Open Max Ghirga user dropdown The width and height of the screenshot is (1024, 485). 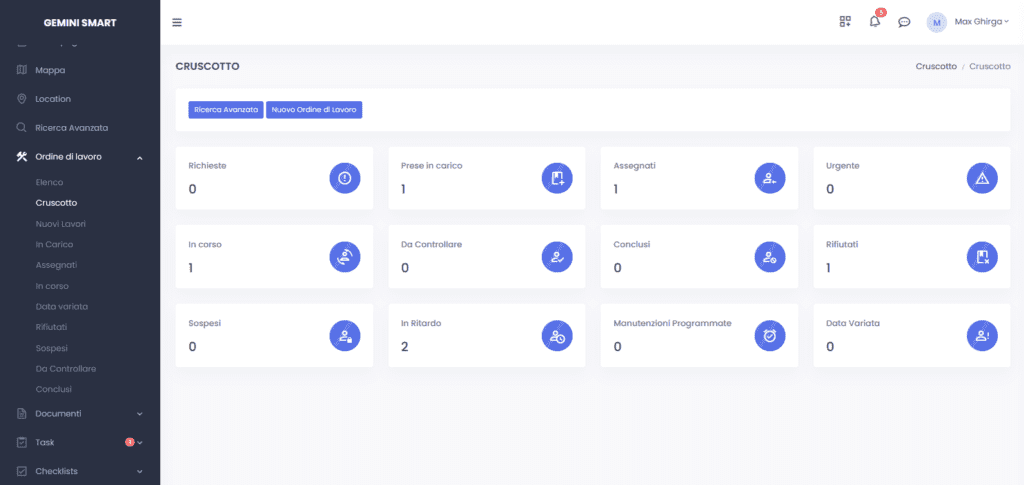click(x=982, y=22)
